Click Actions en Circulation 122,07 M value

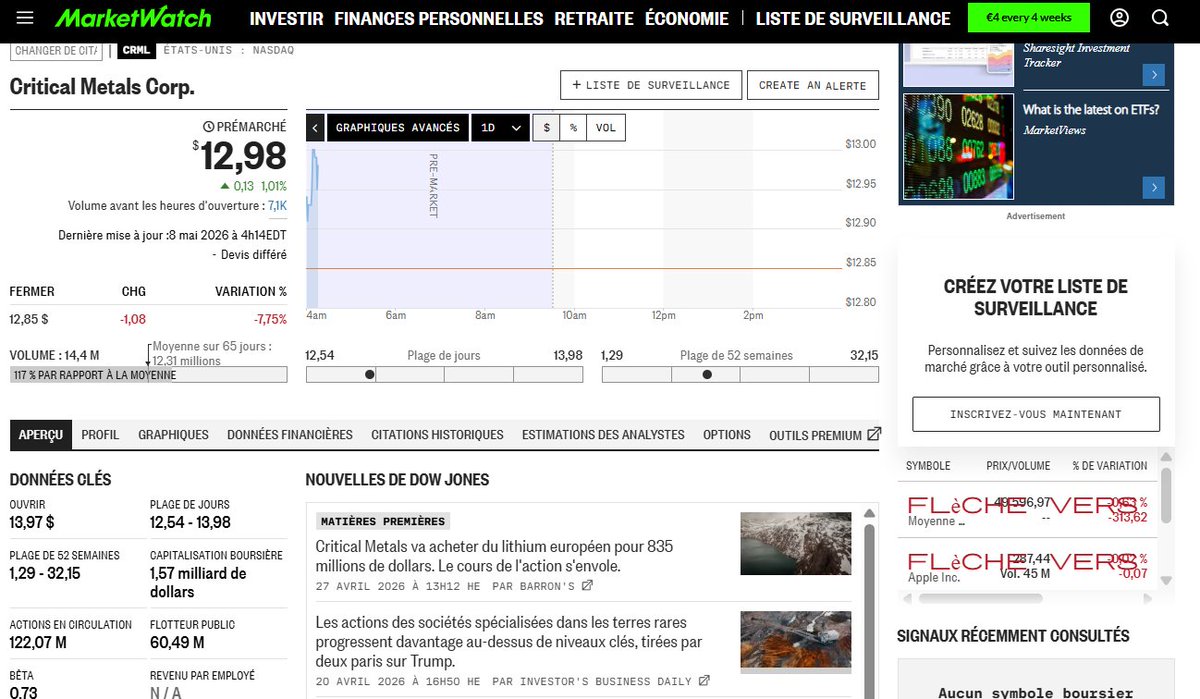[x=38, y=643]
